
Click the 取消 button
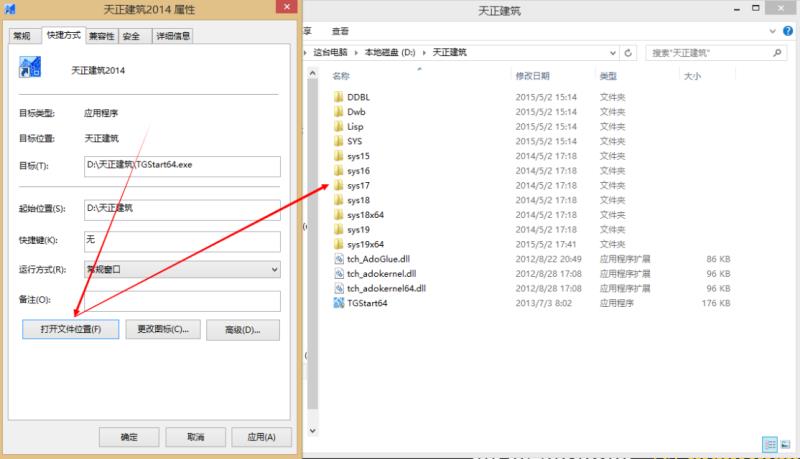[x=195, y=437]
